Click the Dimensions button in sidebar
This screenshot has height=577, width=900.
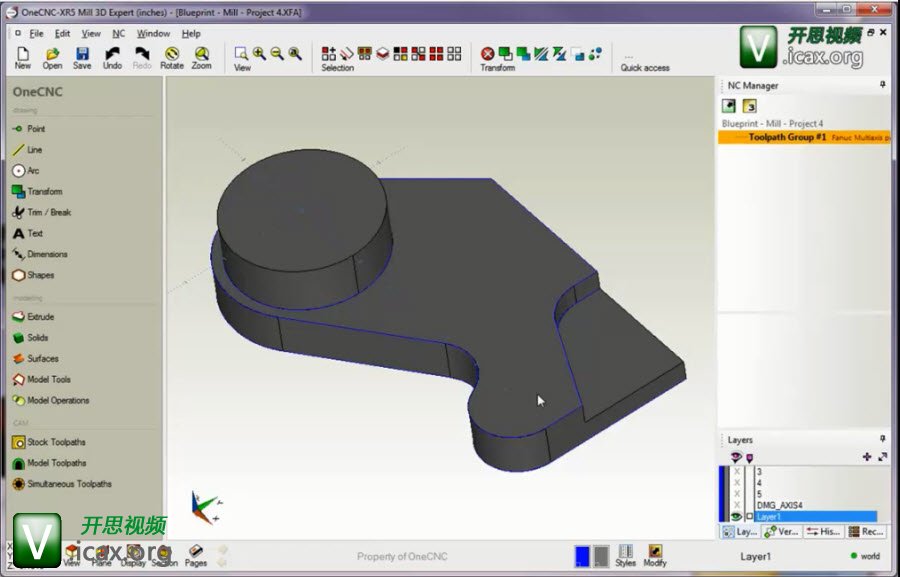click(47, 254)
